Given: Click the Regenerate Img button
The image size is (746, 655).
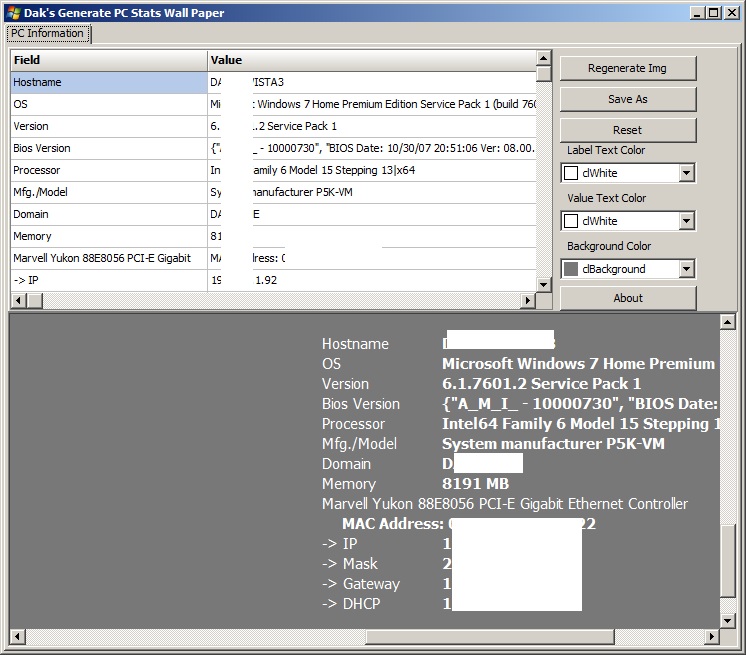Looking at the screenshot, I should (x=627, y=68).
